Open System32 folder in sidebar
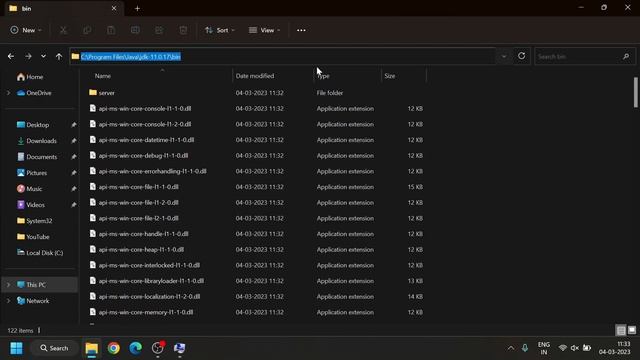This screenshot has width=640, height=360. (x=34, y=221)
